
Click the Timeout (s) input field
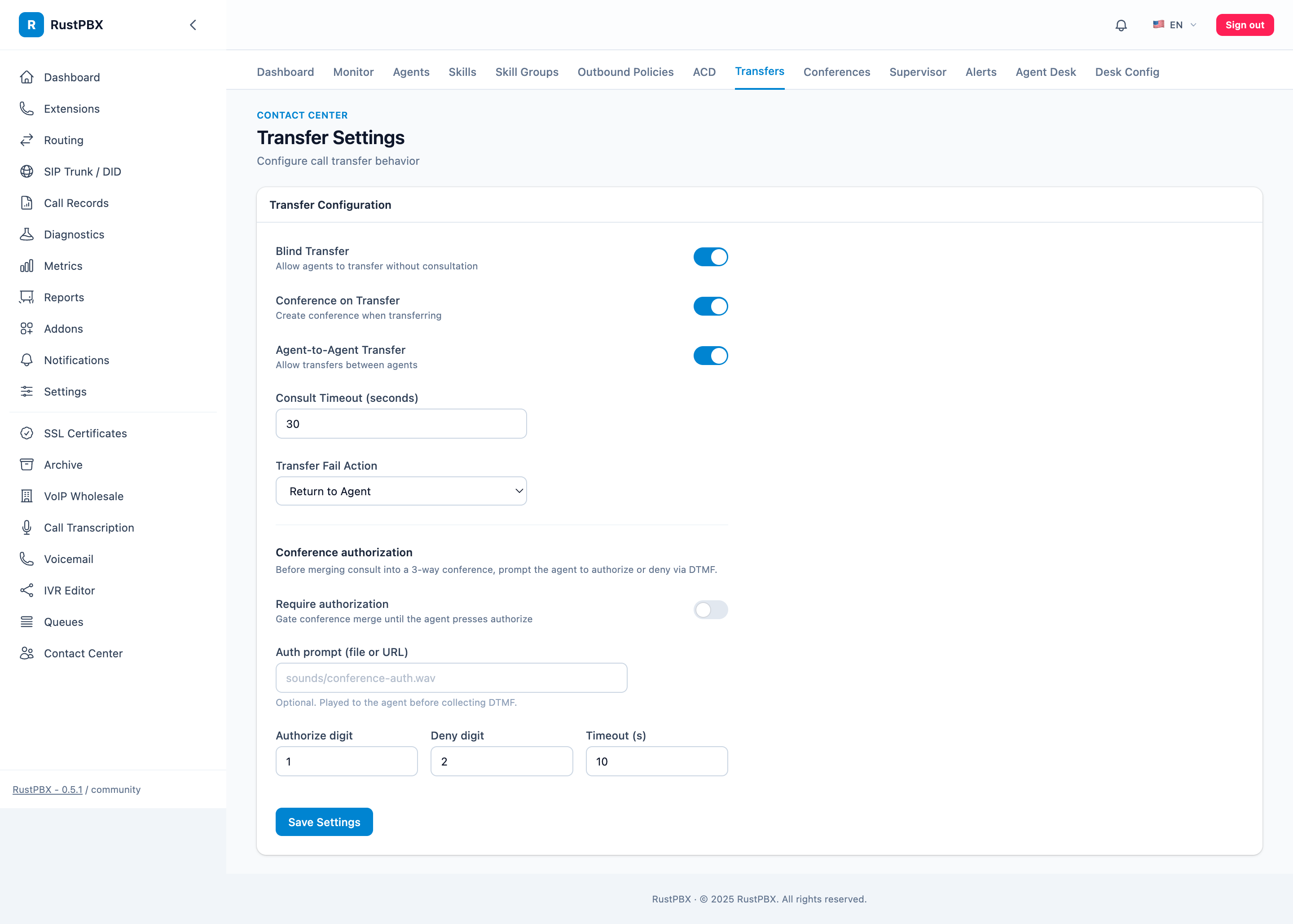656,761
